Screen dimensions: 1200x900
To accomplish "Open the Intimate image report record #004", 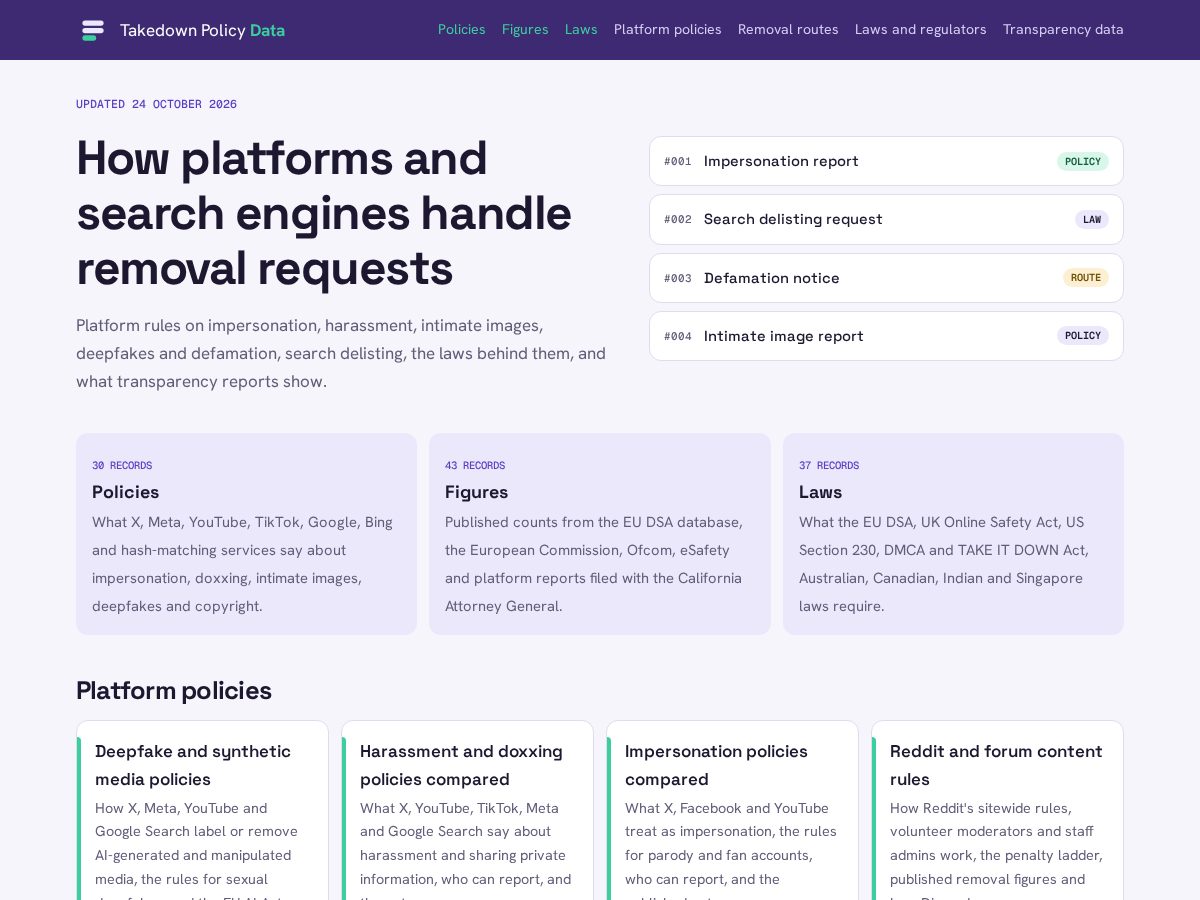I will coord(886,336).
